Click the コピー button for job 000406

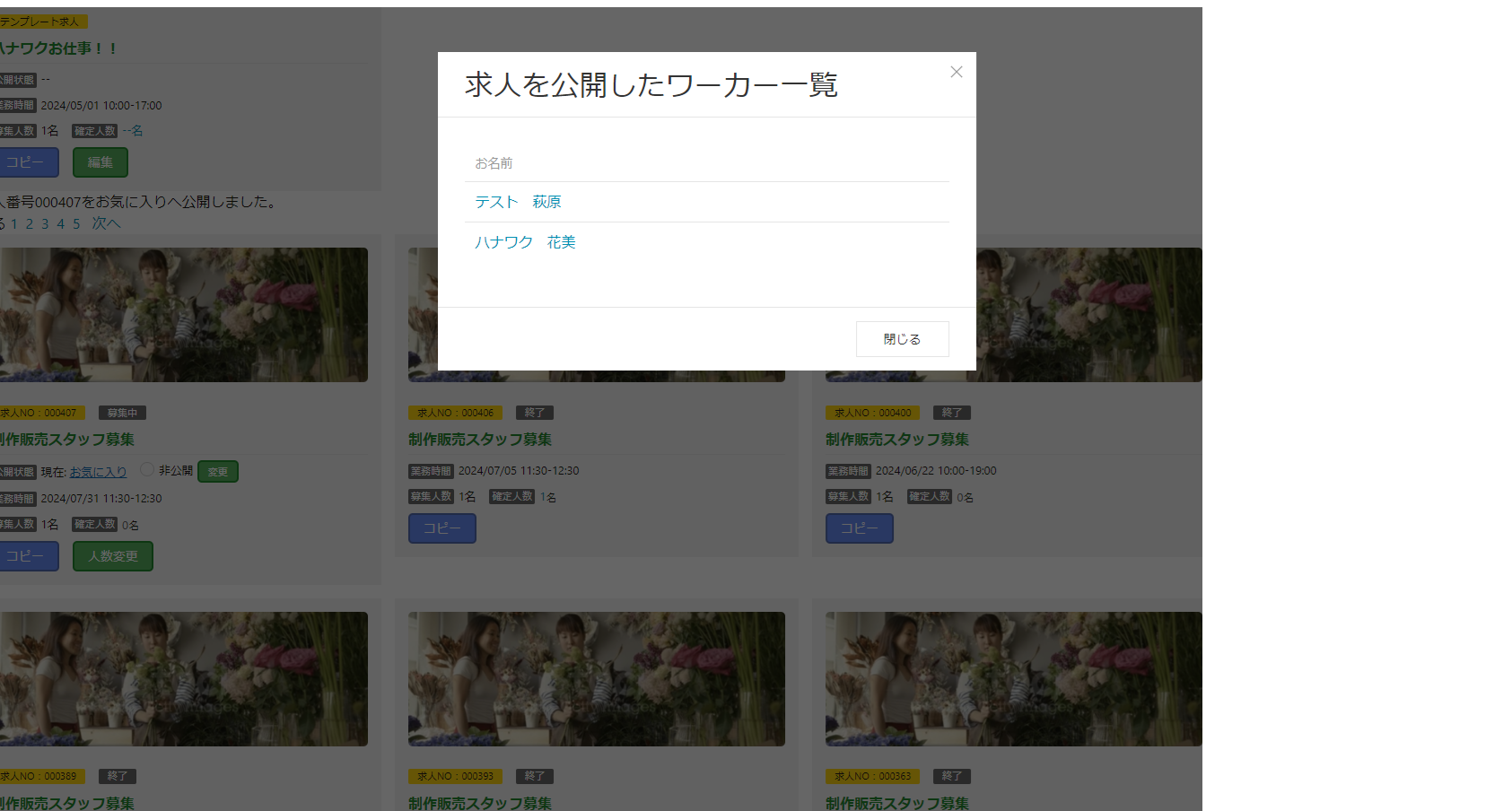point(441,528)
